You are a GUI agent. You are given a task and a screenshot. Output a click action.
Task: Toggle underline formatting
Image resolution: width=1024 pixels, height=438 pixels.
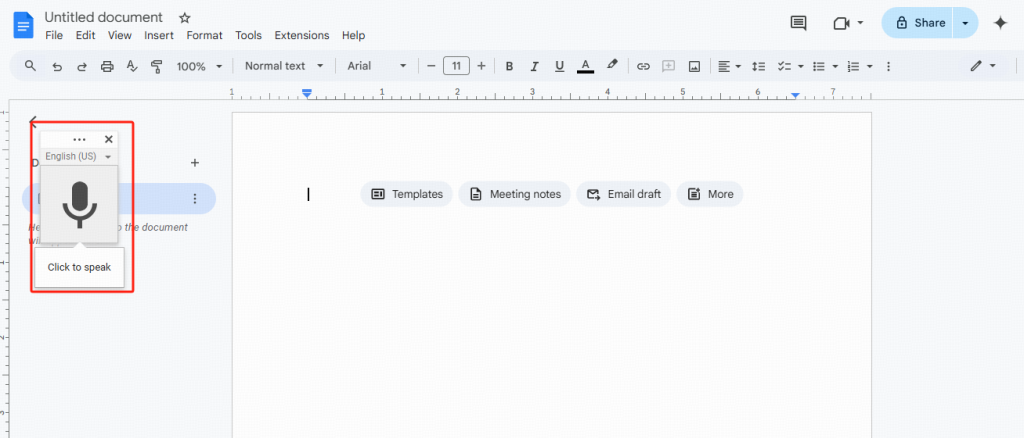click(x=559, y=66)
